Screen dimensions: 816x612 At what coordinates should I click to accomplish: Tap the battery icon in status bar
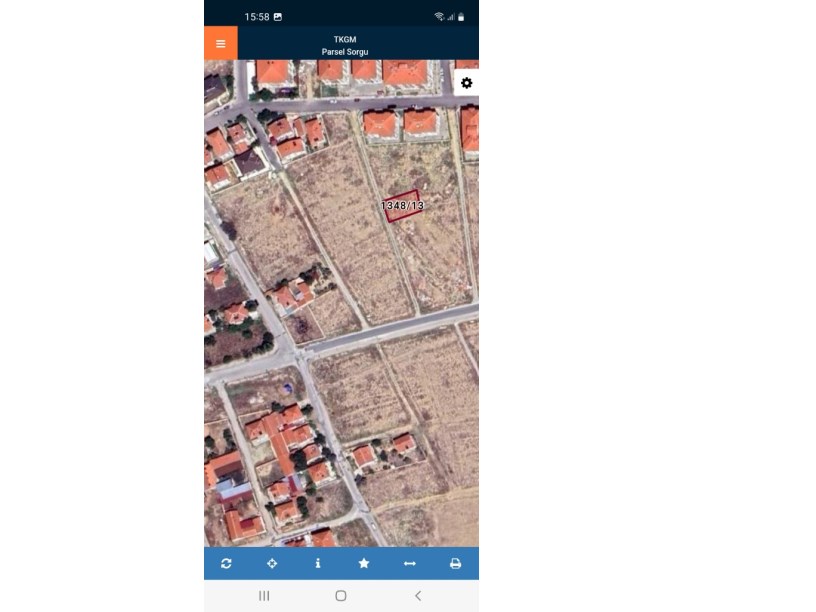[461, 17]
